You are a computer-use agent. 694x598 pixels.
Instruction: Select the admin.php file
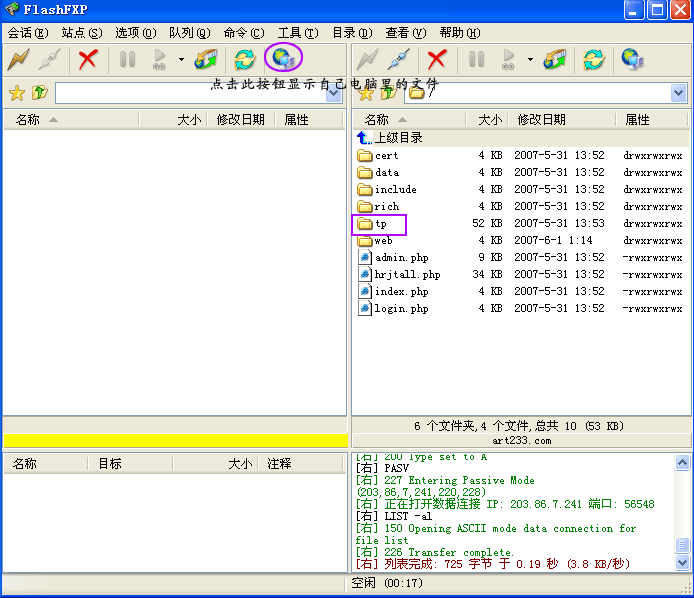tap(400, 257)
